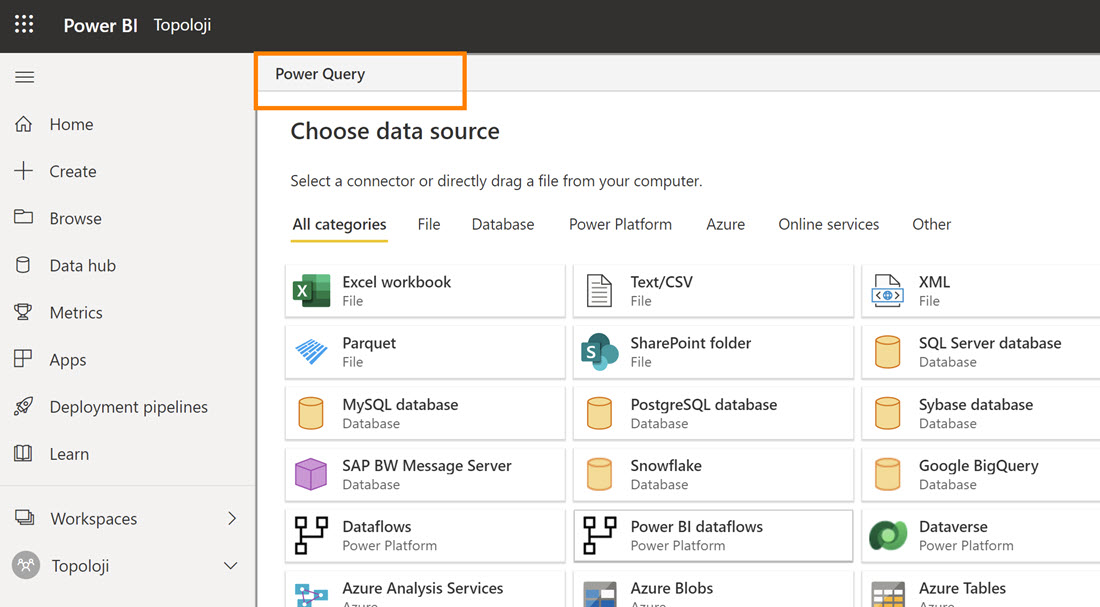Switch to the Online services category tab
The height and width of the screenshot is (607, 1100).
click(x=829, y=225)
